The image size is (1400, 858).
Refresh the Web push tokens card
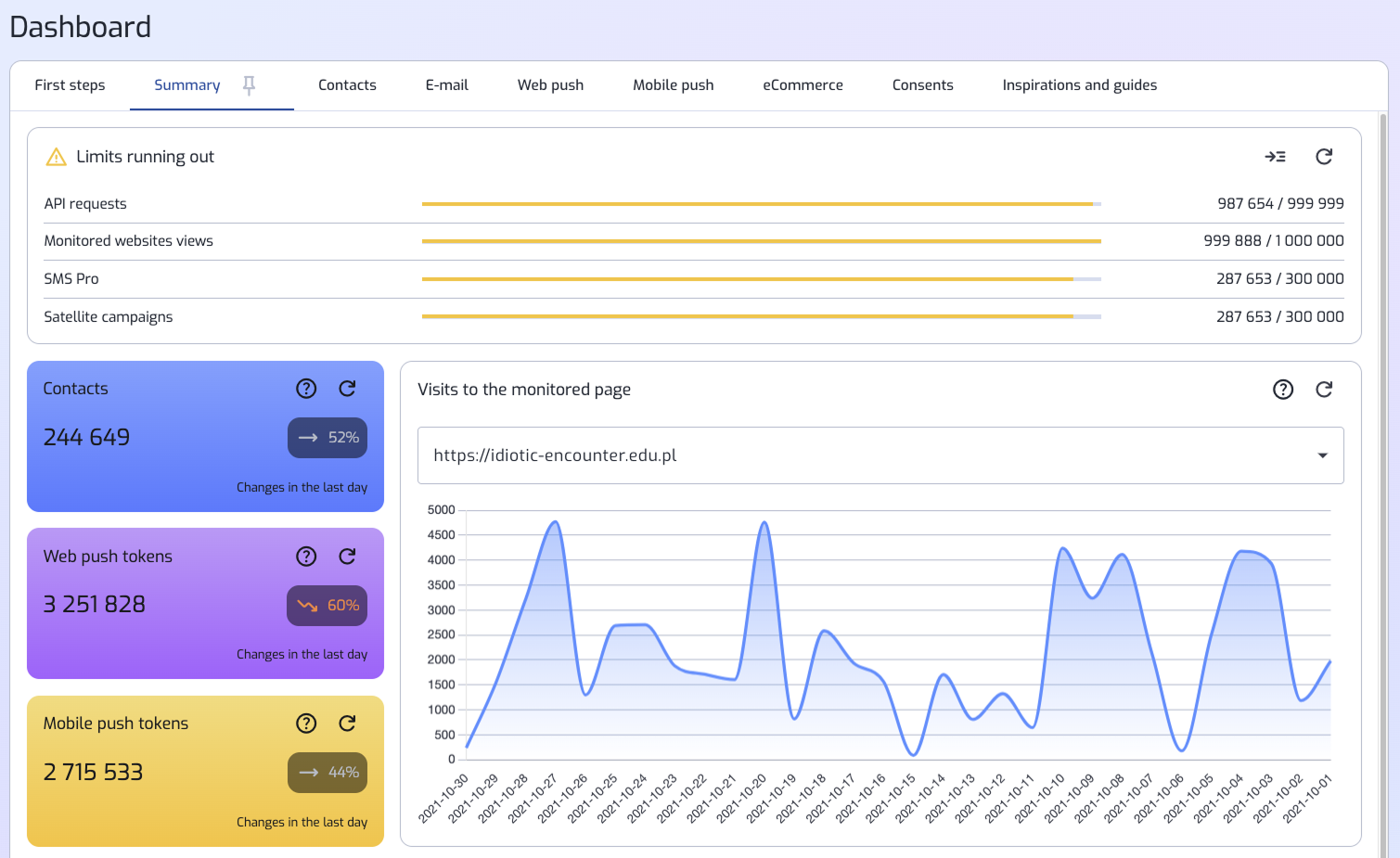pyautogui.click(x=348, y=557)
